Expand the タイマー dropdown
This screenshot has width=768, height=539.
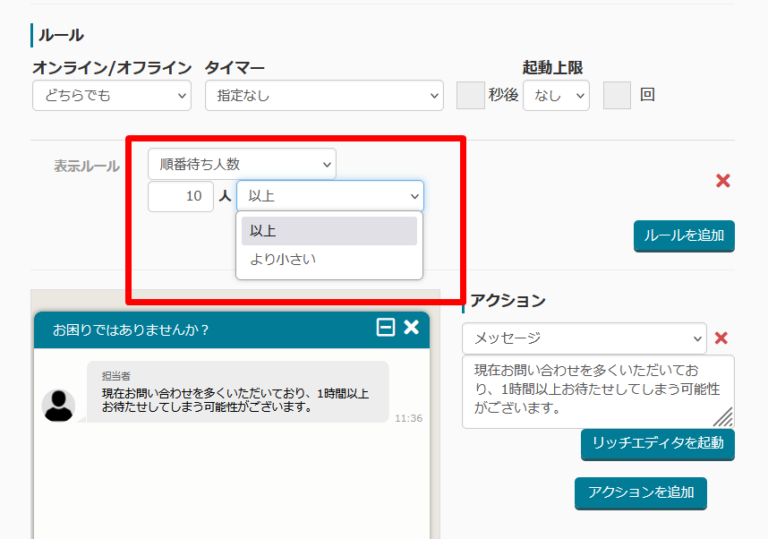(x=323, y=96)
